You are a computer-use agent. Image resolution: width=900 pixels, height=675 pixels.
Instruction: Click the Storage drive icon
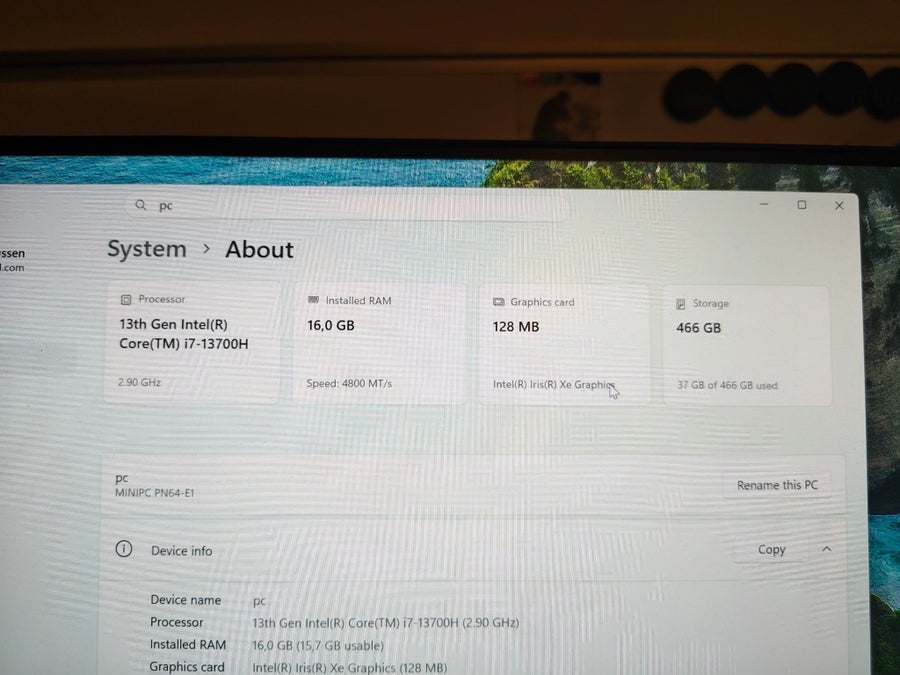(681, 304)
